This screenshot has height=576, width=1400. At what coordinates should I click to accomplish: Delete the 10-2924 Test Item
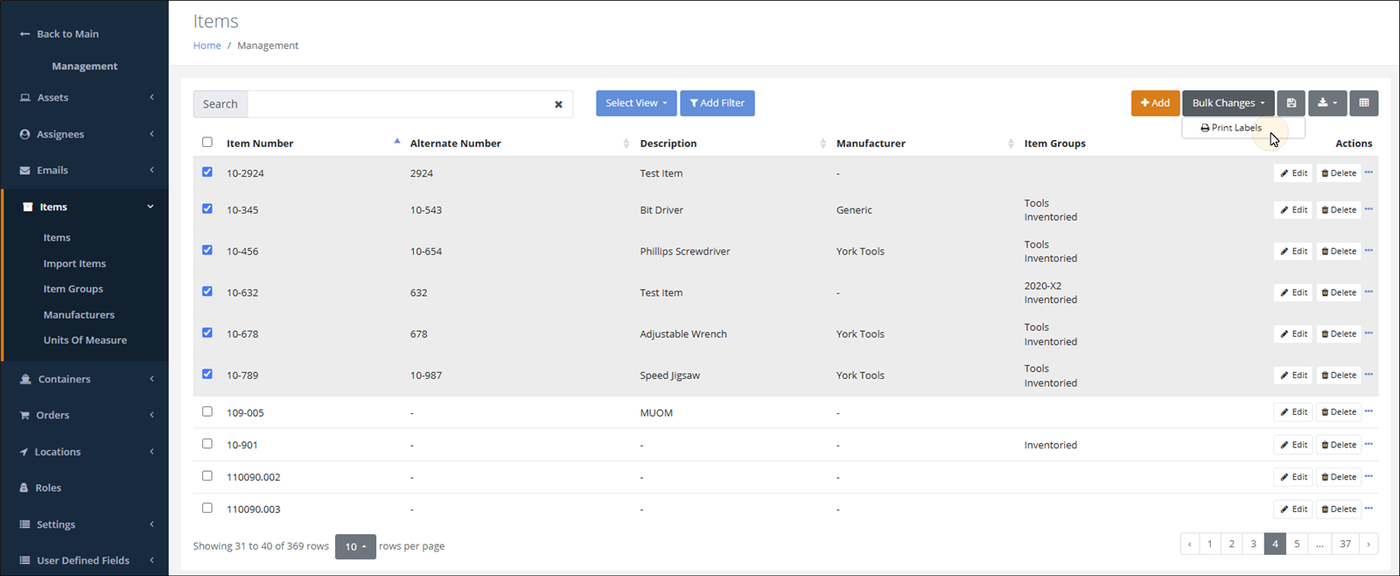pyautogui.click(x=1338, y=173)
